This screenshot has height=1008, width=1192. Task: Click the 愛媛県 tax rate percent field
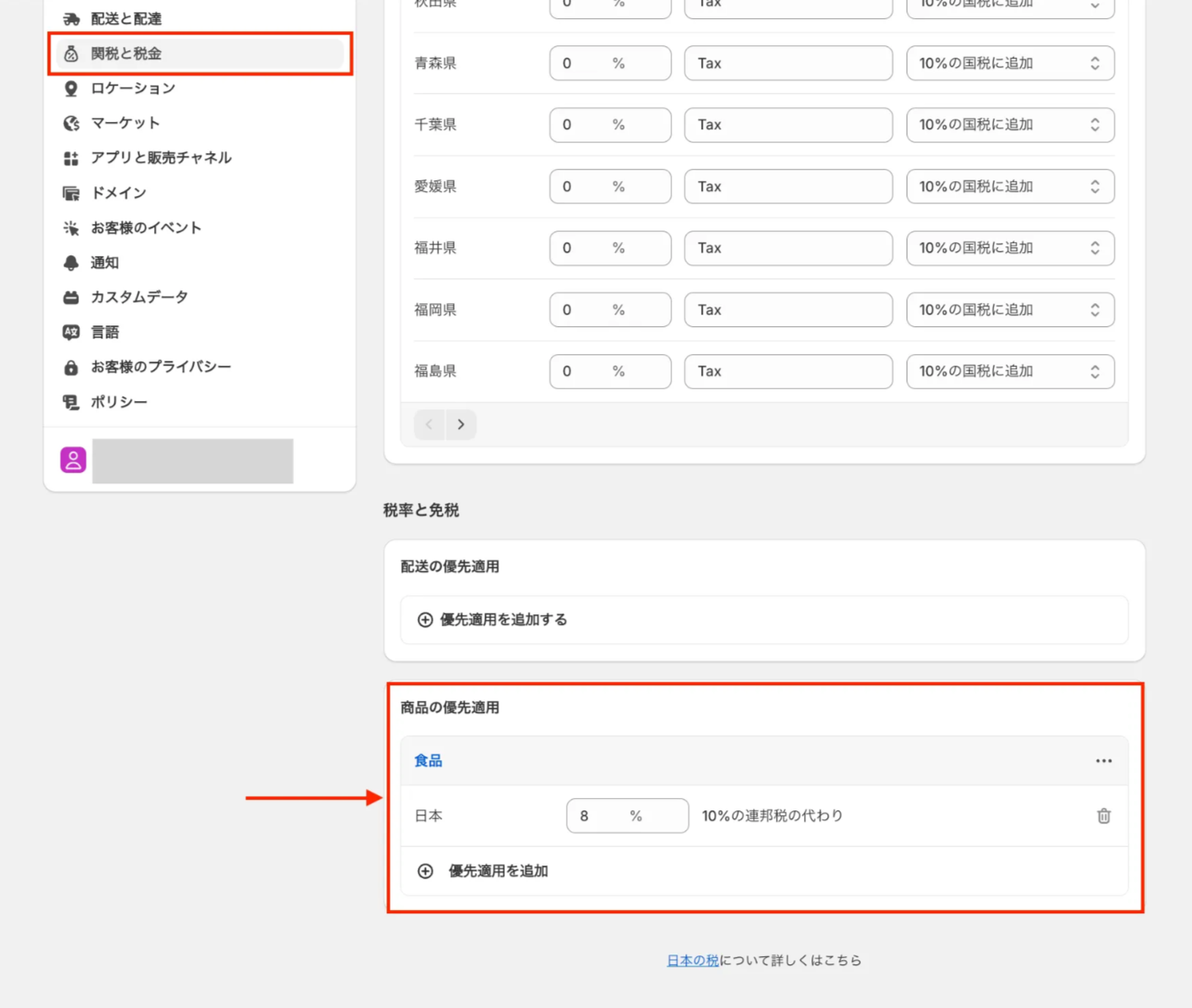pyautogui.click(x=610, y=187)
